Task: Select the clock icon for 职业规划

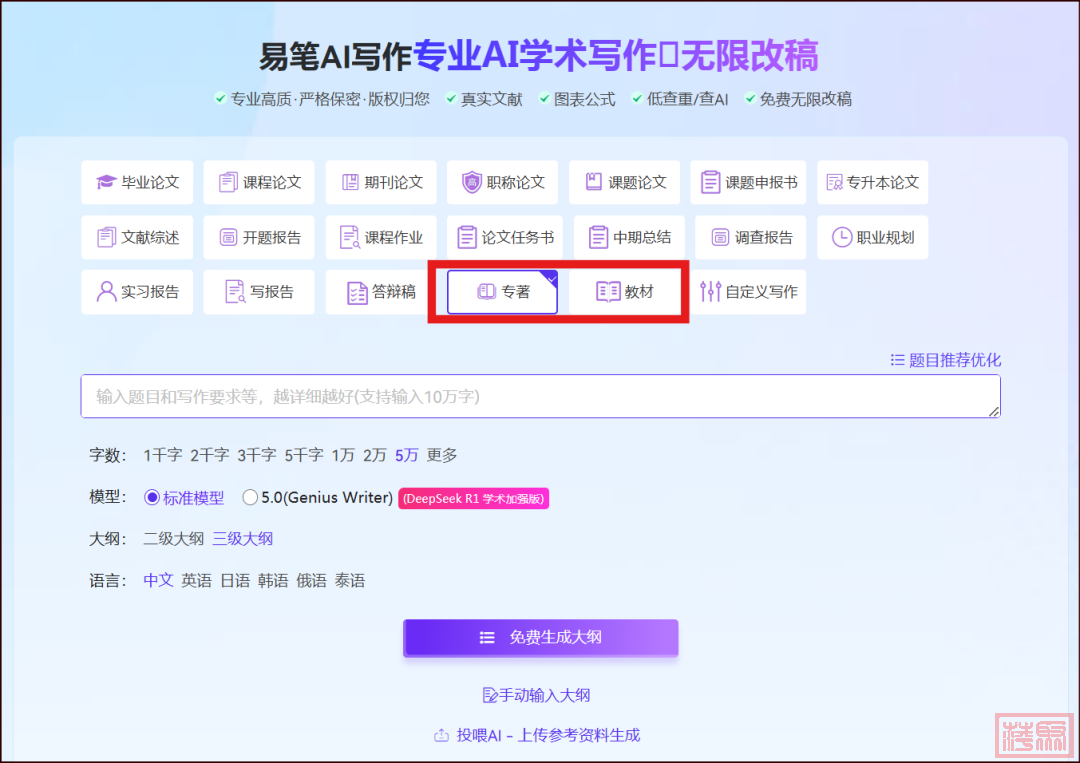Action: pyautogui.click(x=842, y=237)
